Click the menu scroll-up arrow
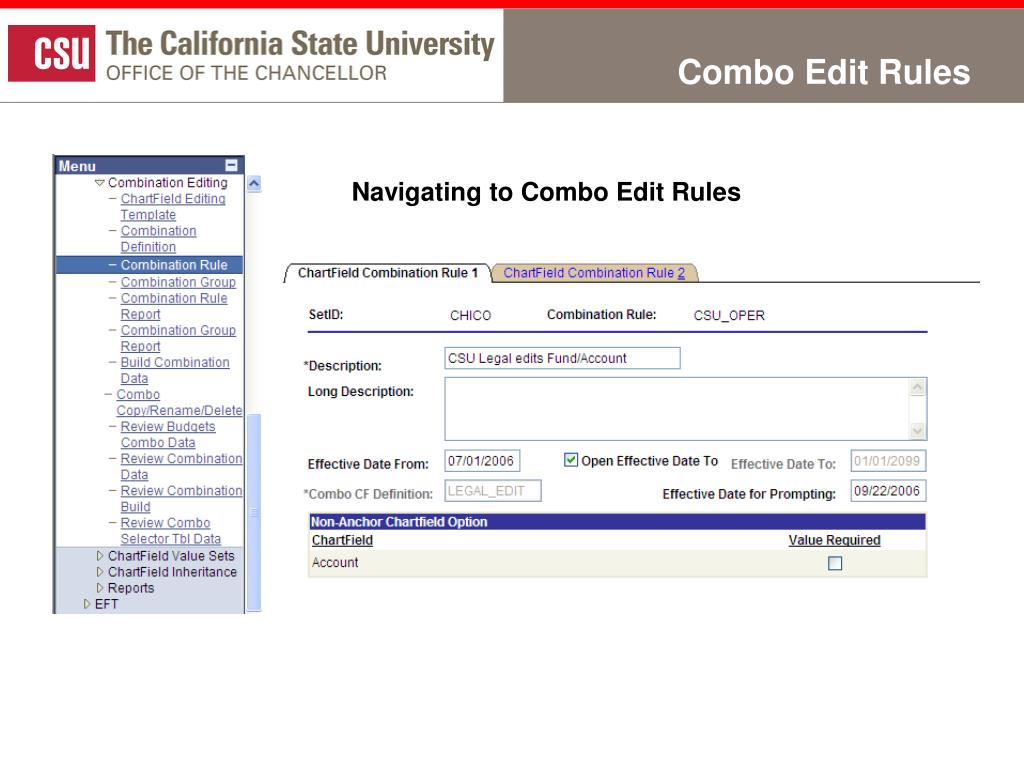1024x768 pixels. (x=254, y=184)
